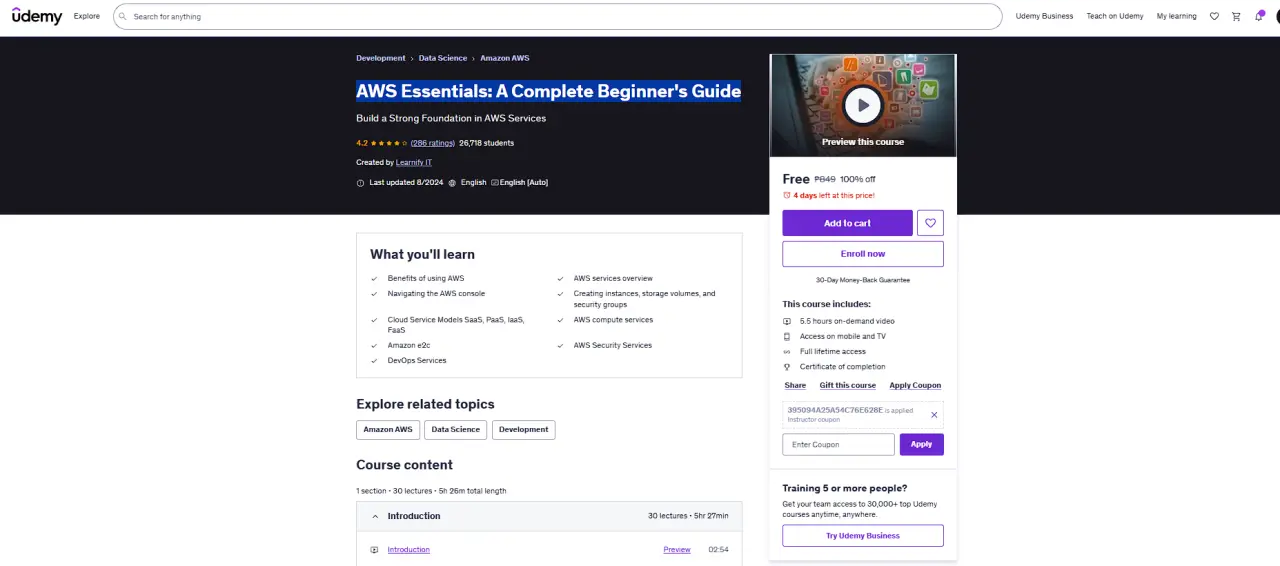Open the Udemy logo home link

[37, 16]
